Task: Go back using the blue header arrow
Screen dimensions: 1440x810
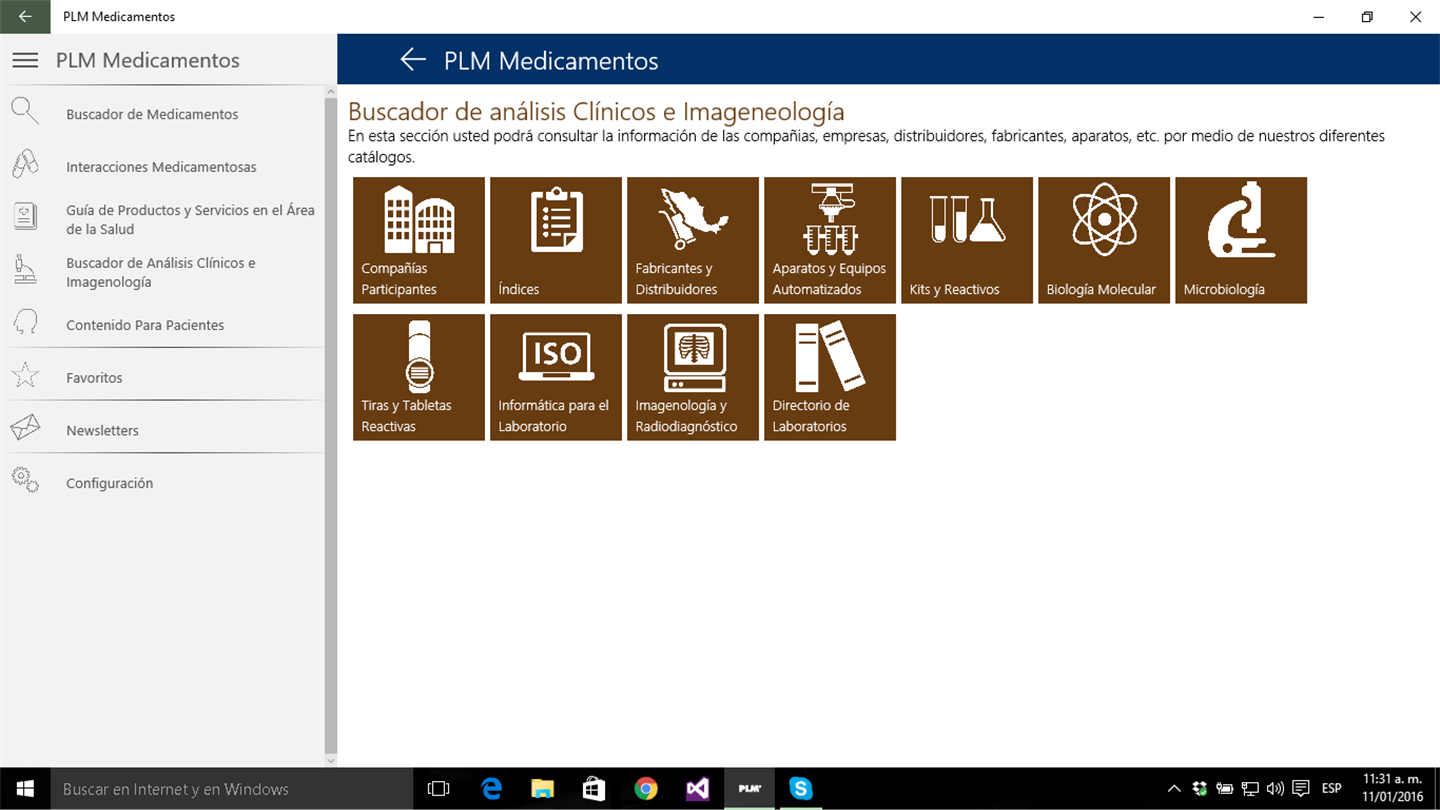Action: click(413, 60)
